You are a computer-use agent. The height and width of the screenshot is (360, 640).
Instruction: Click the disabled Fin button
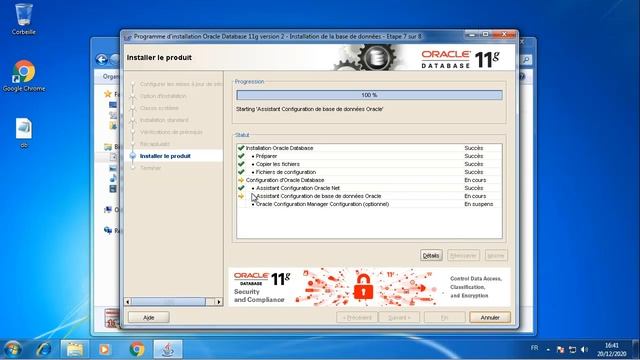[x=444, y=317]
